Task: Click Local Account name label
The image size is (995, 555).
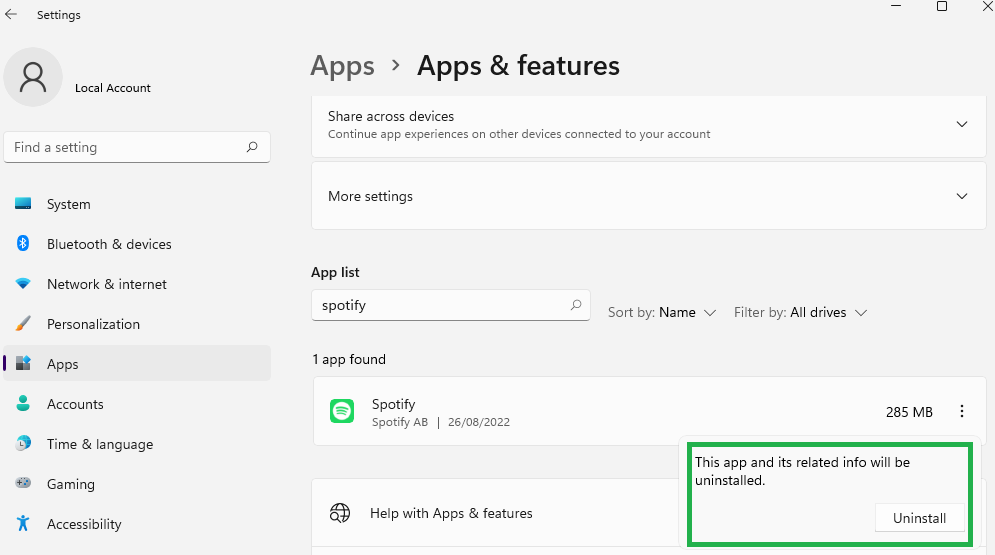Action: click(x=113, y=88)
